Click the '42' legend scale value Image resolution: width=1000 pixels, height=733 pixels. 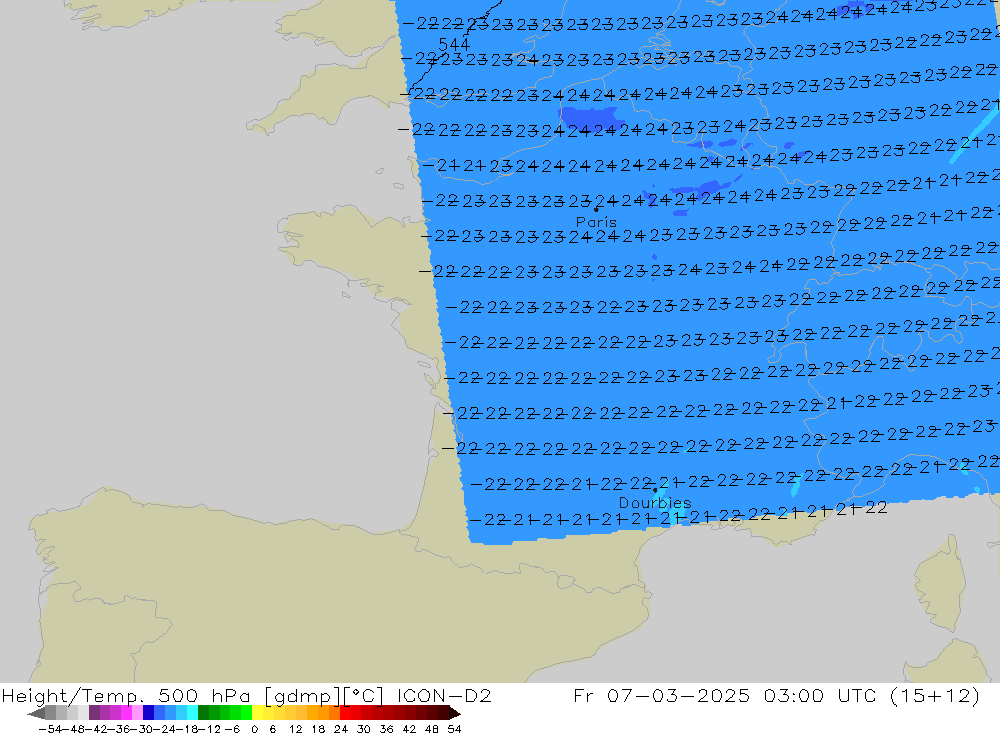coord(409,729)
